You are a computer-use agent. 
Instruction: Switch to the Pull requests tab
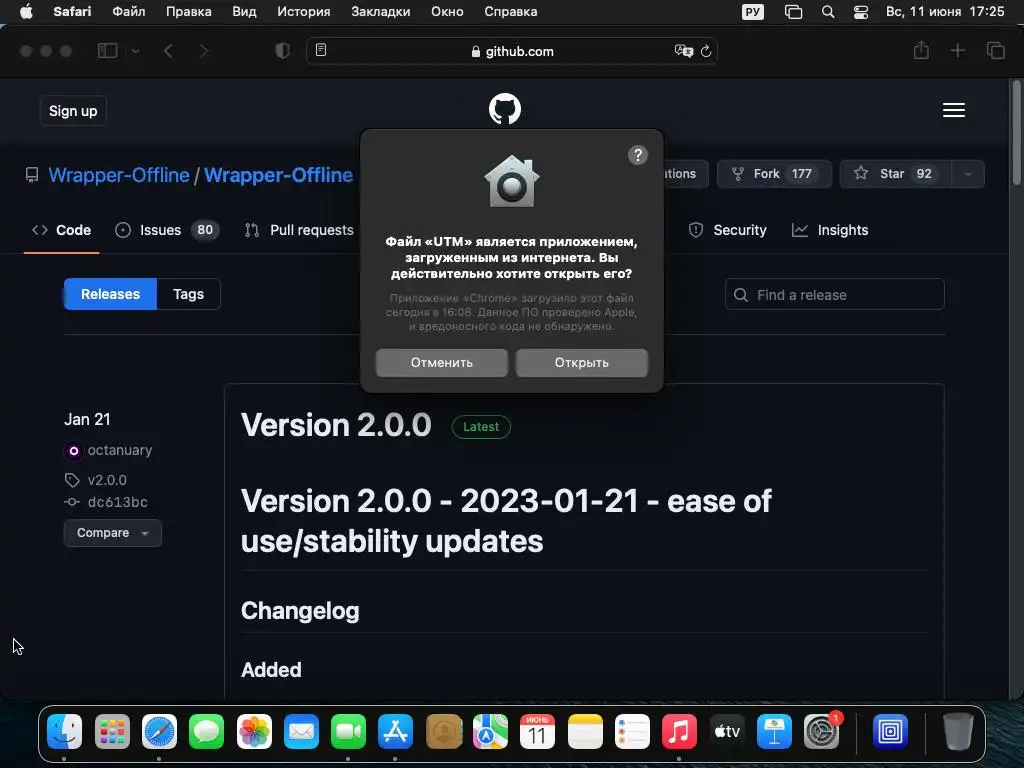[299, 230]
